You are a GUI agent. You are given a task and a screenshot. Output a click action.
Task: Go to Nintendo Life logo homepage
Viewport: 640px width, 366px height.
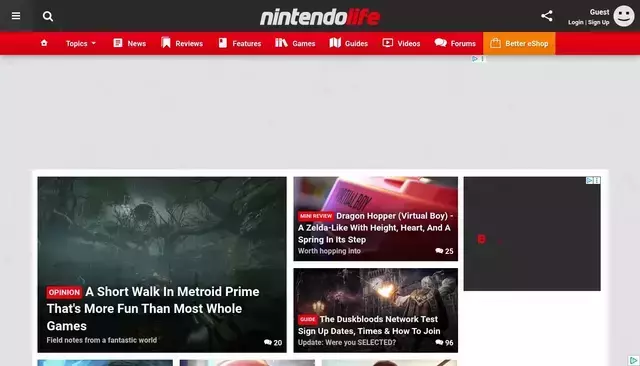coord(320,17)
